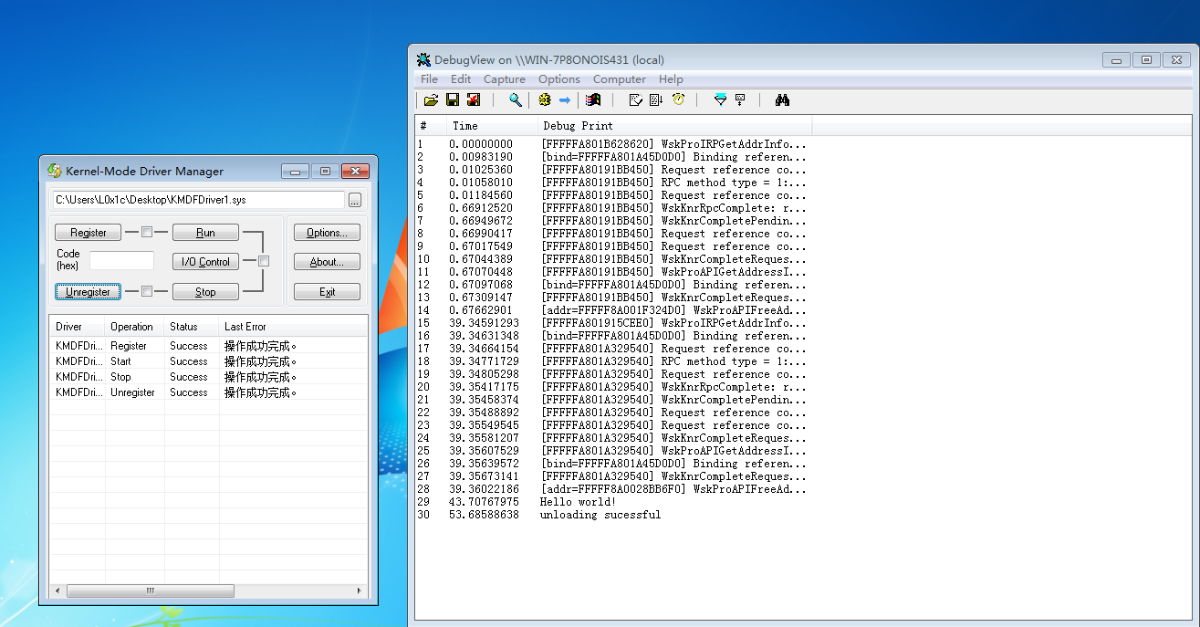Select the 'Register' operation row
This screenshot has width=1200, height=627.
pos(209,346)
